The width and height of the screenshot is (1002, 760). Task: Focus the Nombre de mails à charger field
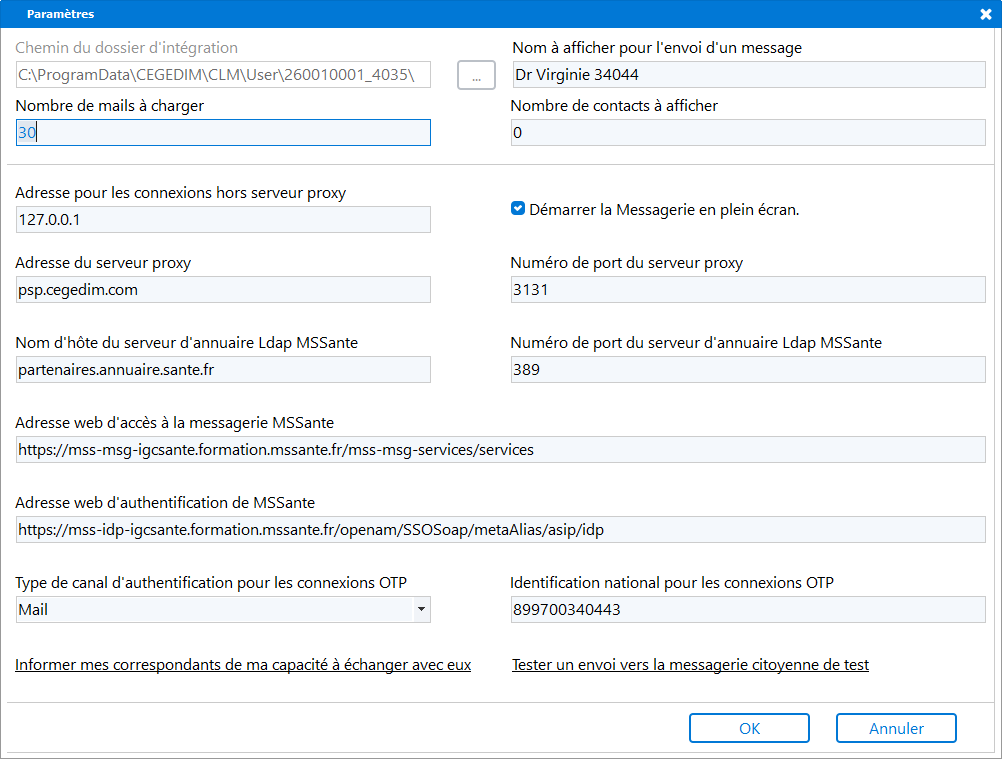[223, 133]
